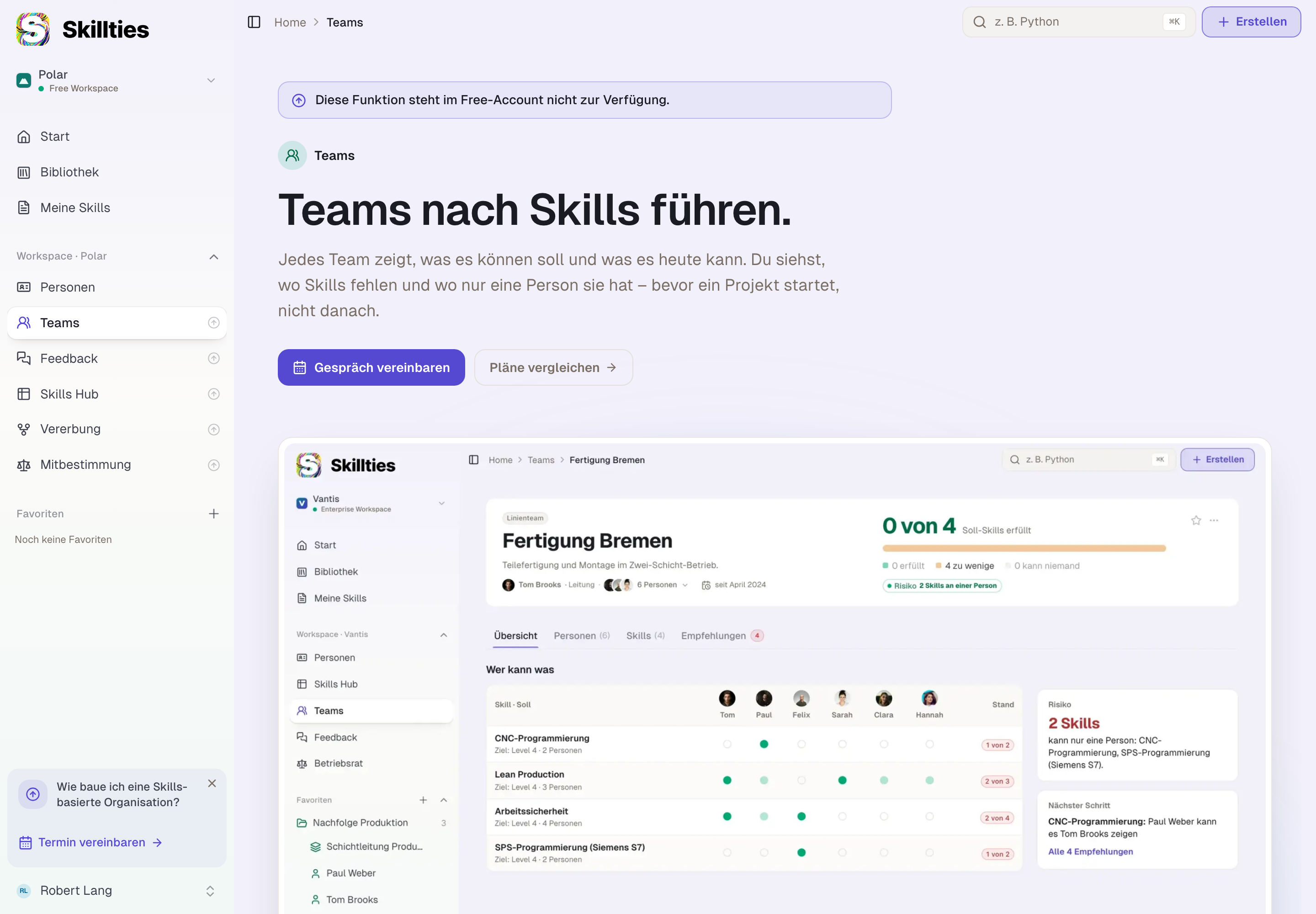This screenshot has height=914, width=1316.
Task: Star Fertigung Bremen as favorite in the preview
Action: [x=1196, y=520]
